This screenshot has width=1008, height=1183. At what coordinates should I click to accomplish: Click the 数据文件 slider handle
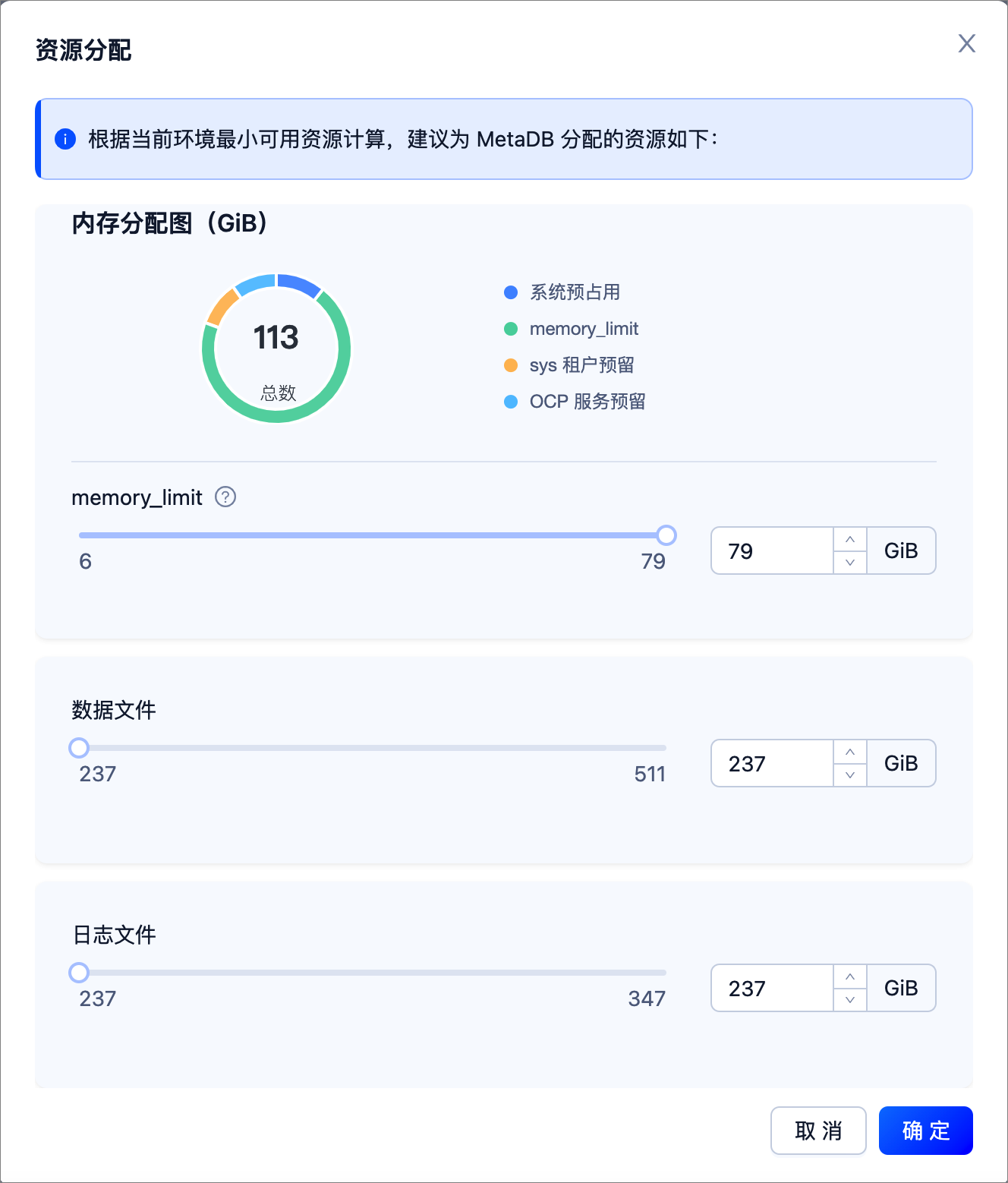(x=78, y=748)
